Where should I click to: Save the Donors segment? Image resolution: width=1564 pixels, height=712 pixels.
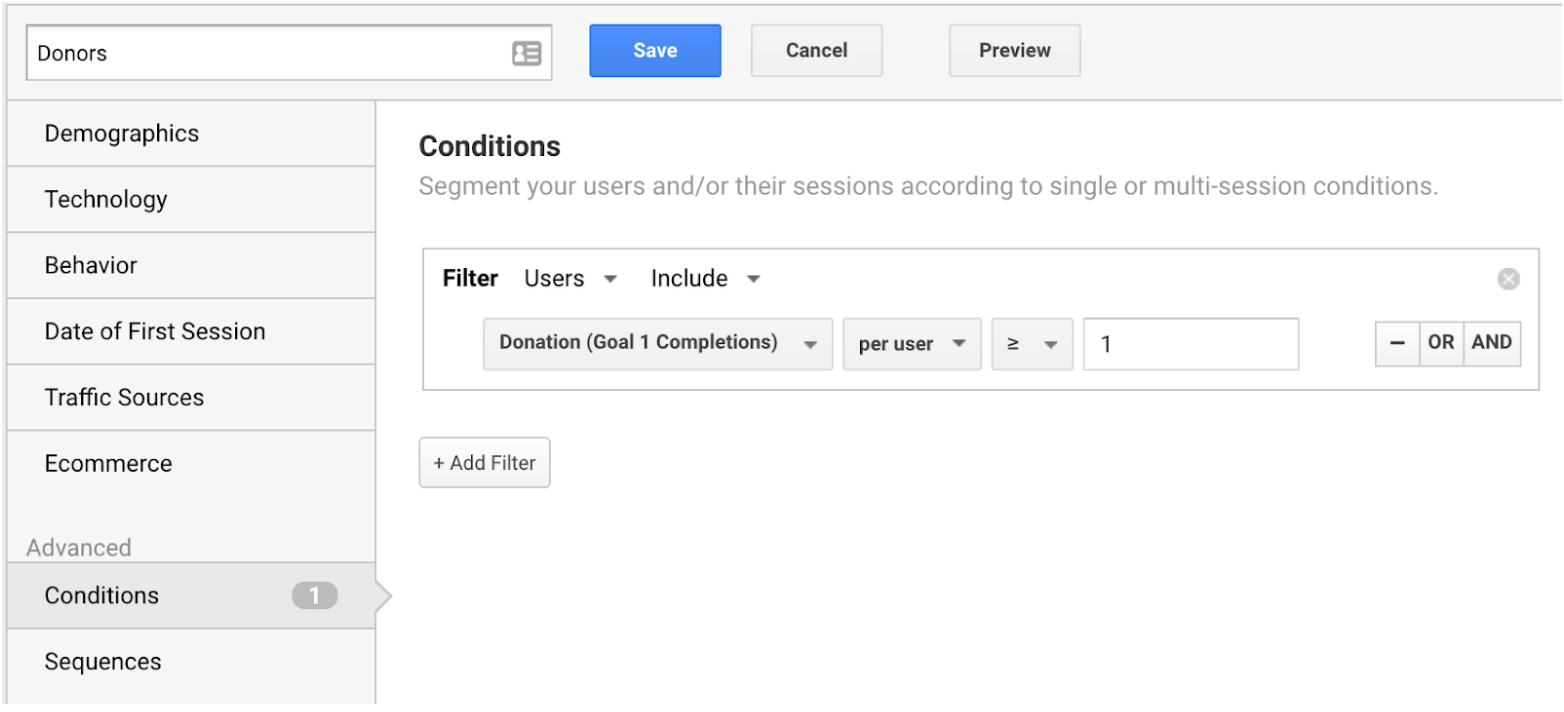655,51
